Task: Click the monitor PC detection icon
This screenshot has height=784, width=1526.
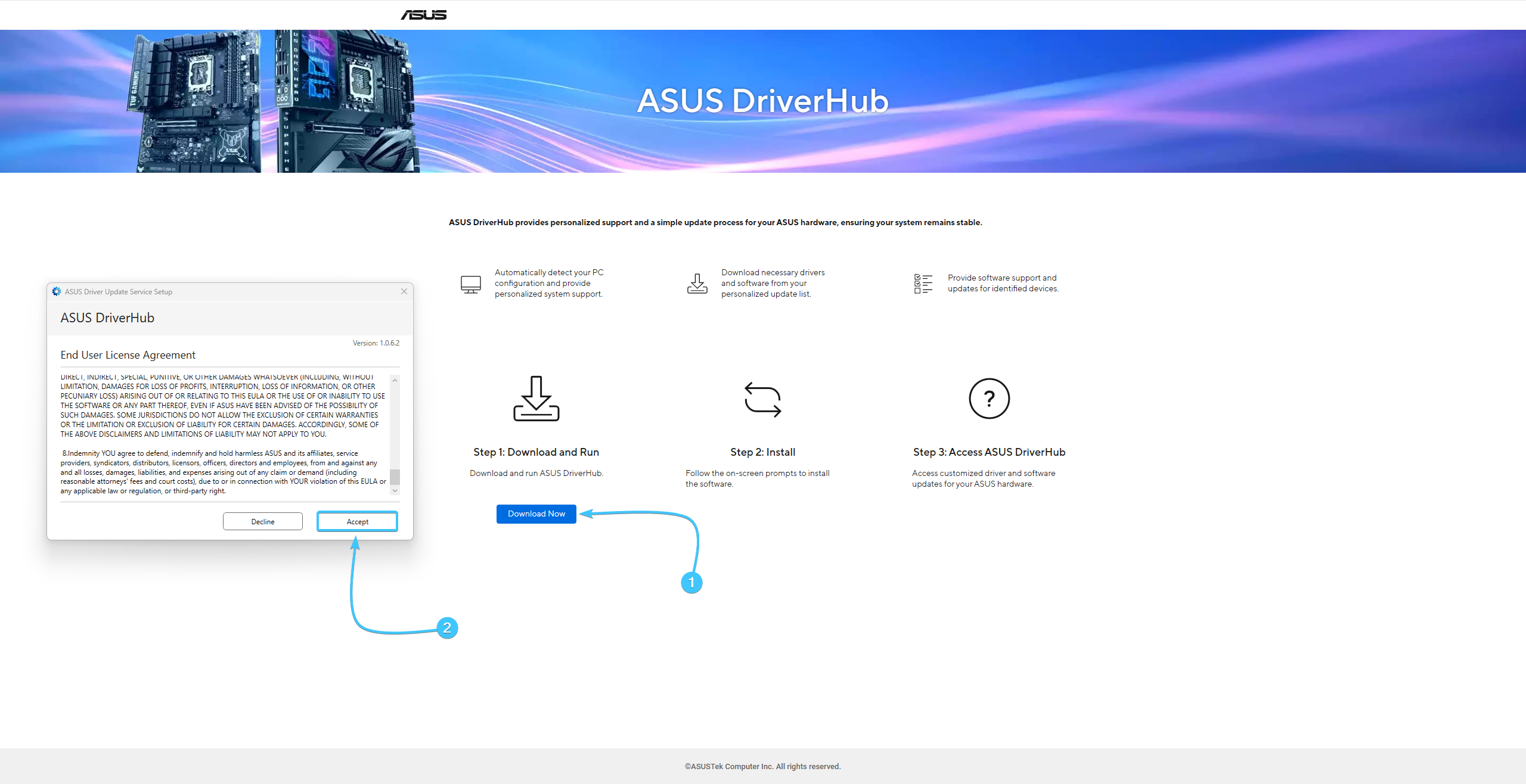Action: click(x=471, y=284)
